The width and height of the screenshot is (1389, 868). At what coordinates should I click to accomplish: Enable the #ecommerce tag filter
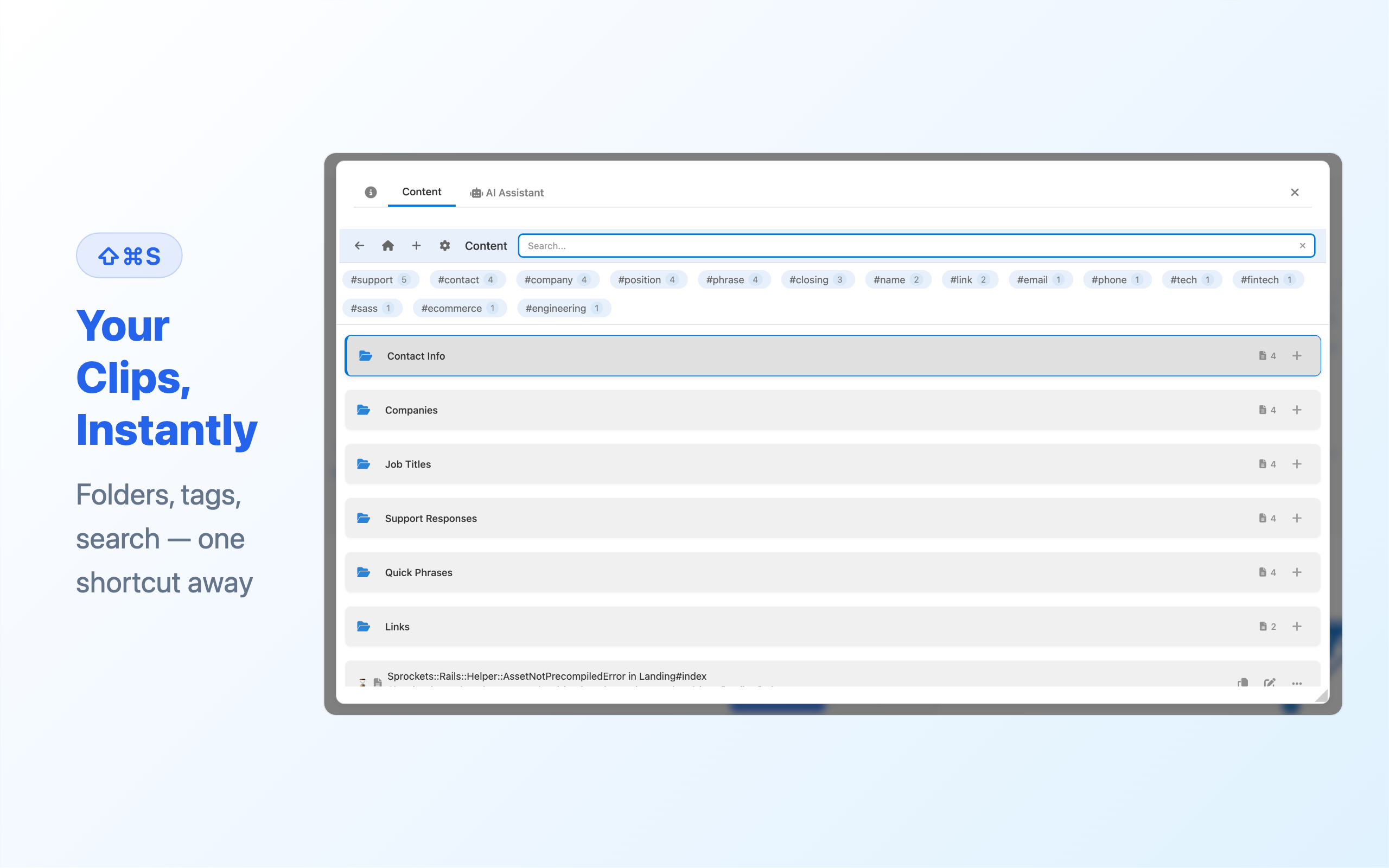click(x=459, y=308)
